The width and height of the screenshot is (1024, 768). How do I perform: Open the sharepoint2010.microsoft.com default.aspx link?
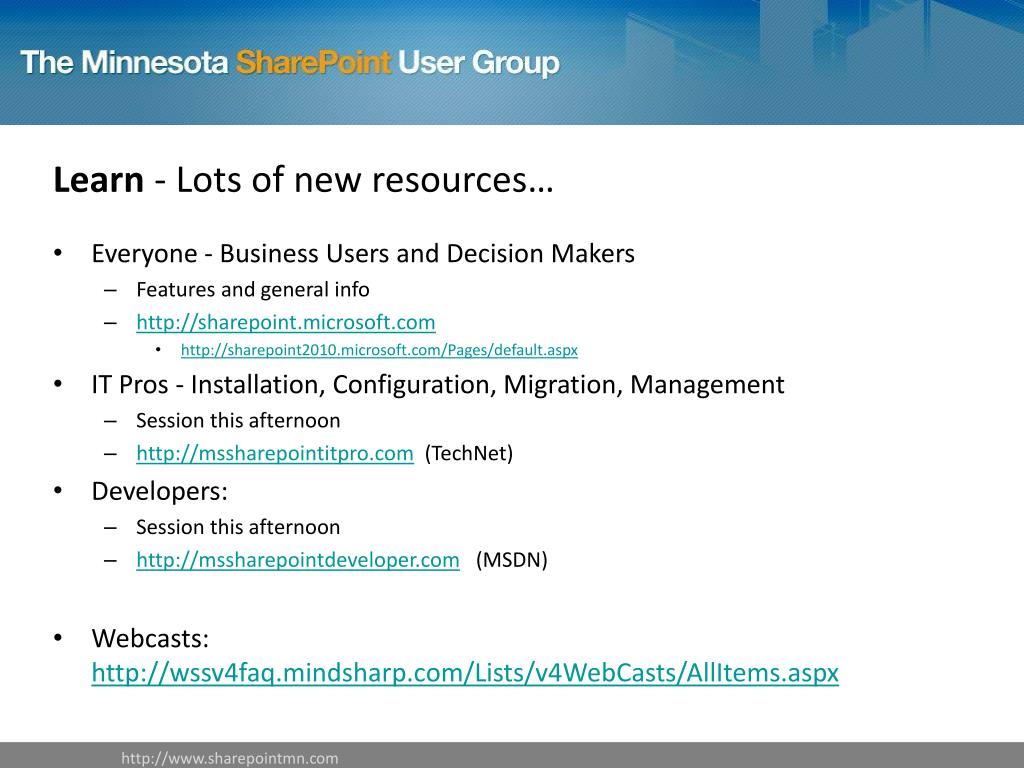click(x=379, y=350)
